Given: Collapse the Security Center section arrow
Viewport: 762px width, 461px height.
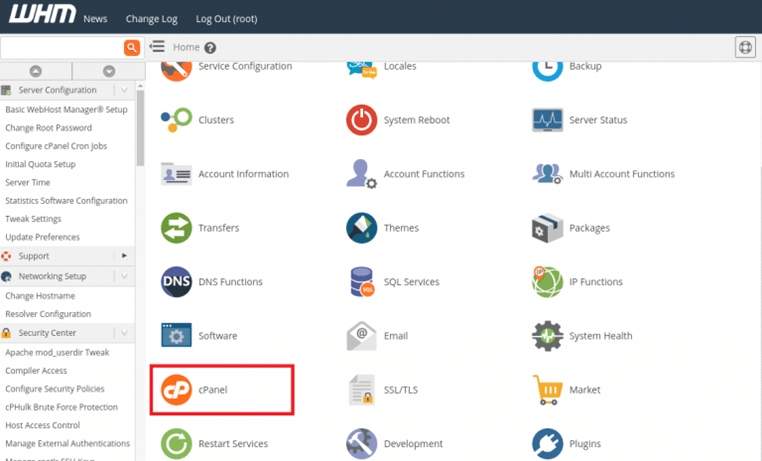Looking at the screenshot, I should [124, 333].
